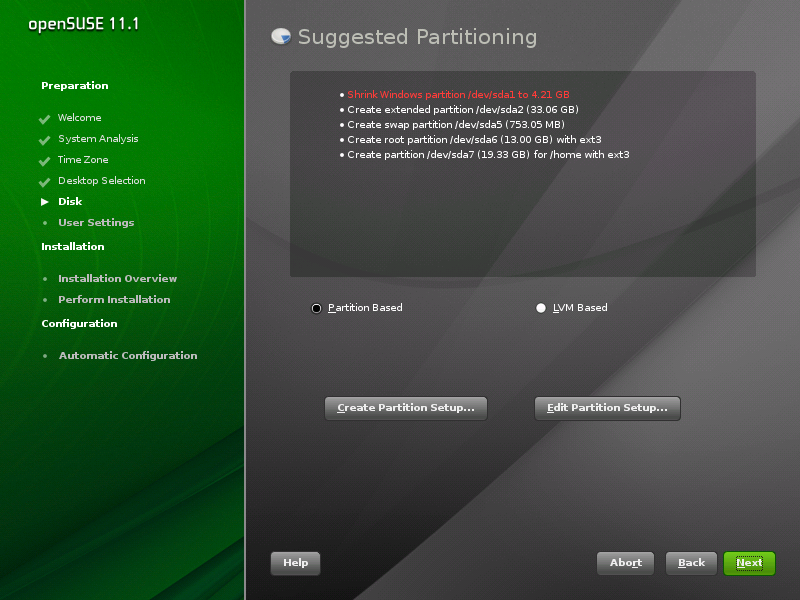Click the Suggested Partitioning title

[x=417, y=37]
